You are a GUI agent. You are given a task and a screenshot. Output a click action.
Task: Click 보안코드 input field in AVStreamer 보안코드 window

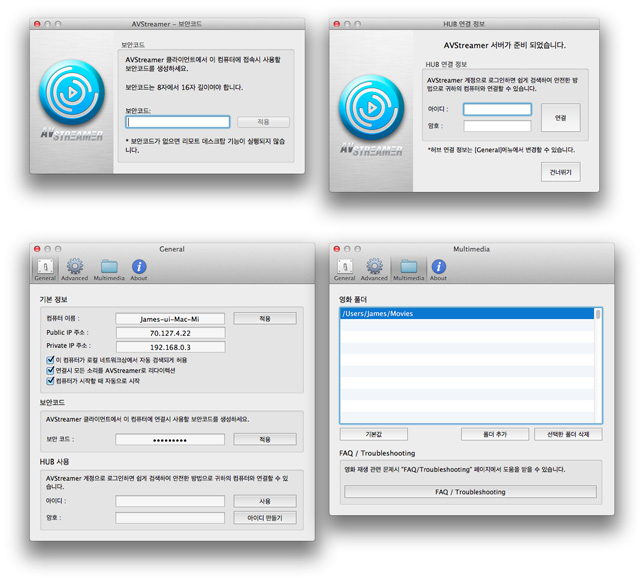click(178, 122)
